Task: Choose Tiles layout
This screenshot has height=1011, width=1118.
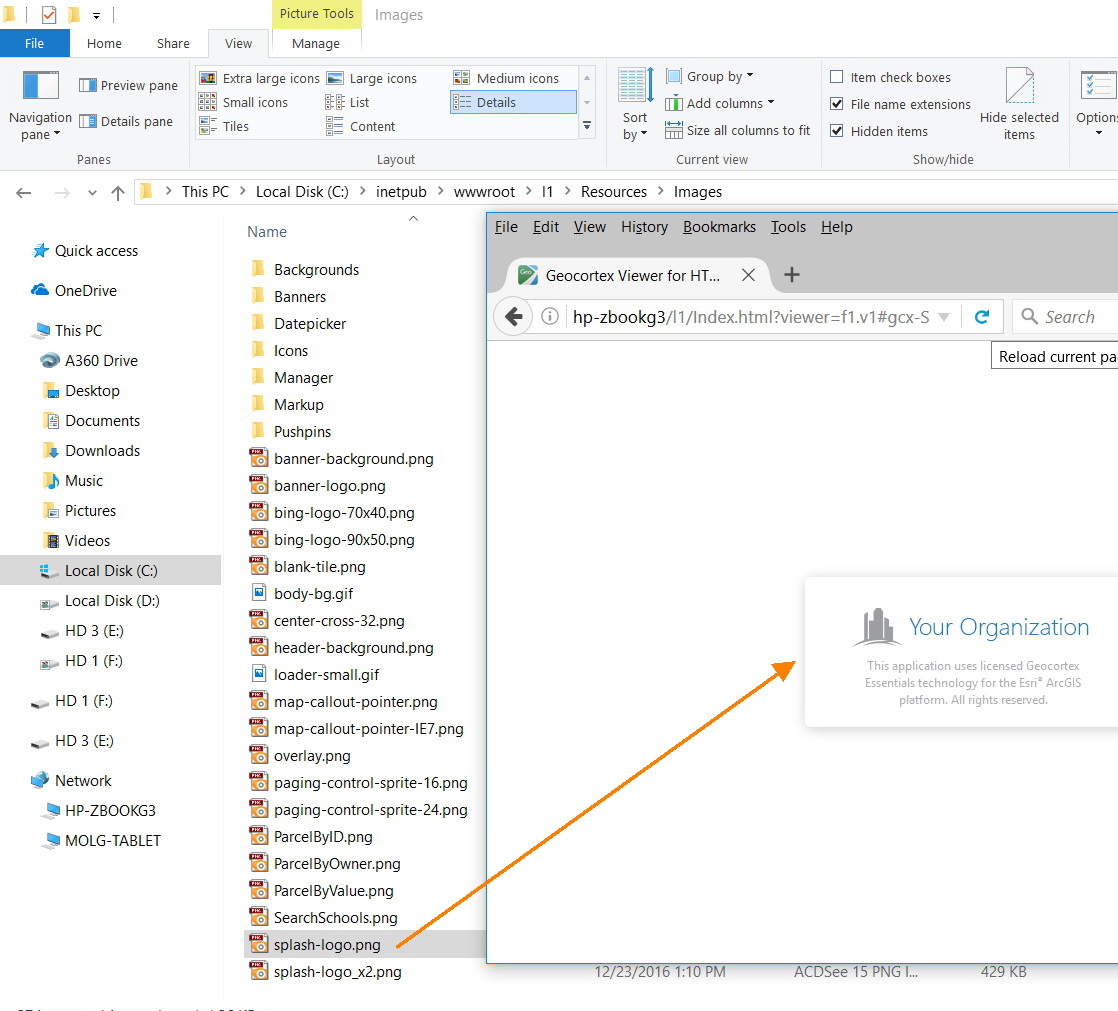Action: pyautogui.click(x=225, y=126)
